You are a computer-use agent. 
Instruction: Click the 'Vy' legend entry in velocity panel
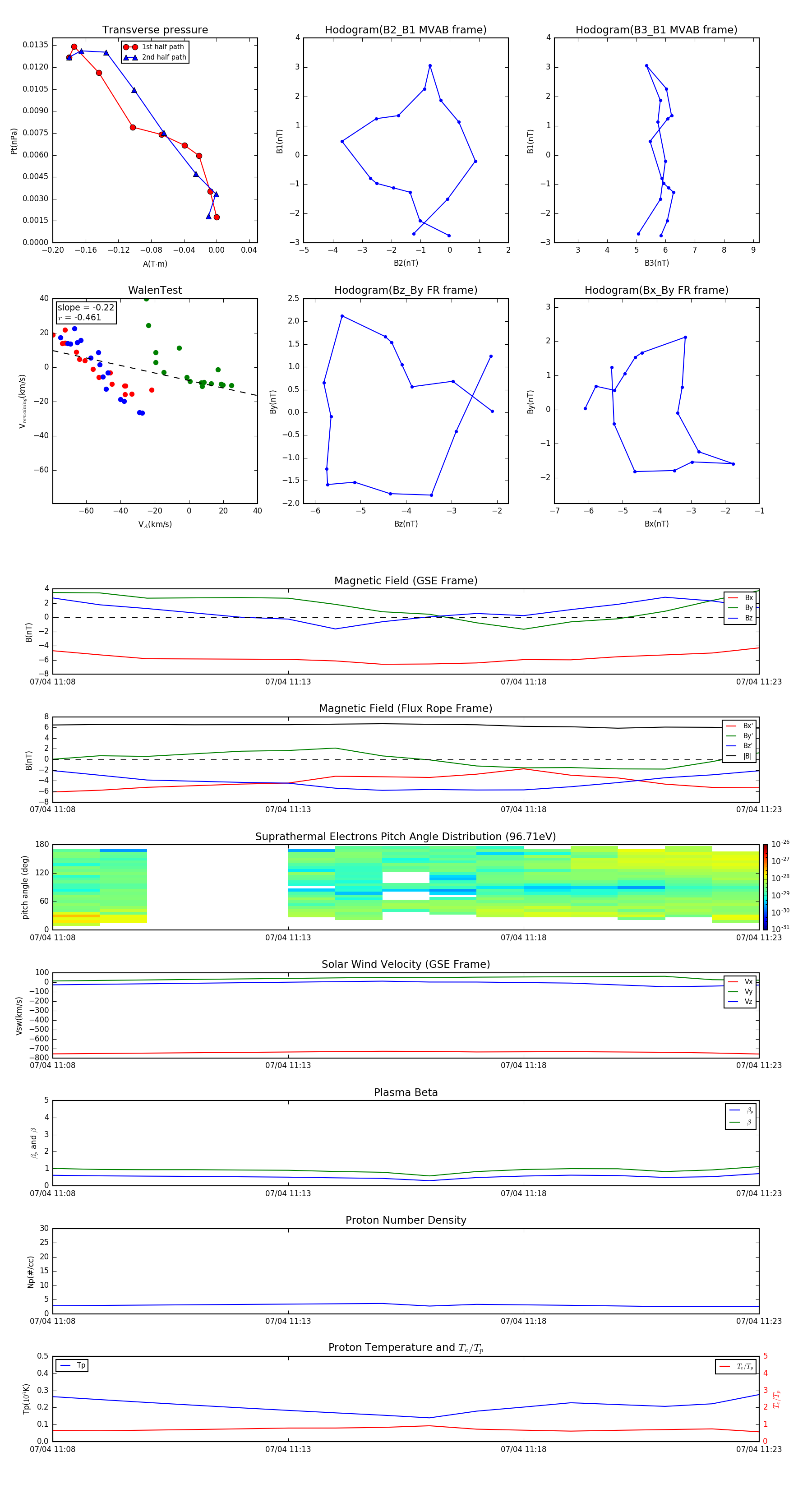[740, 991]
